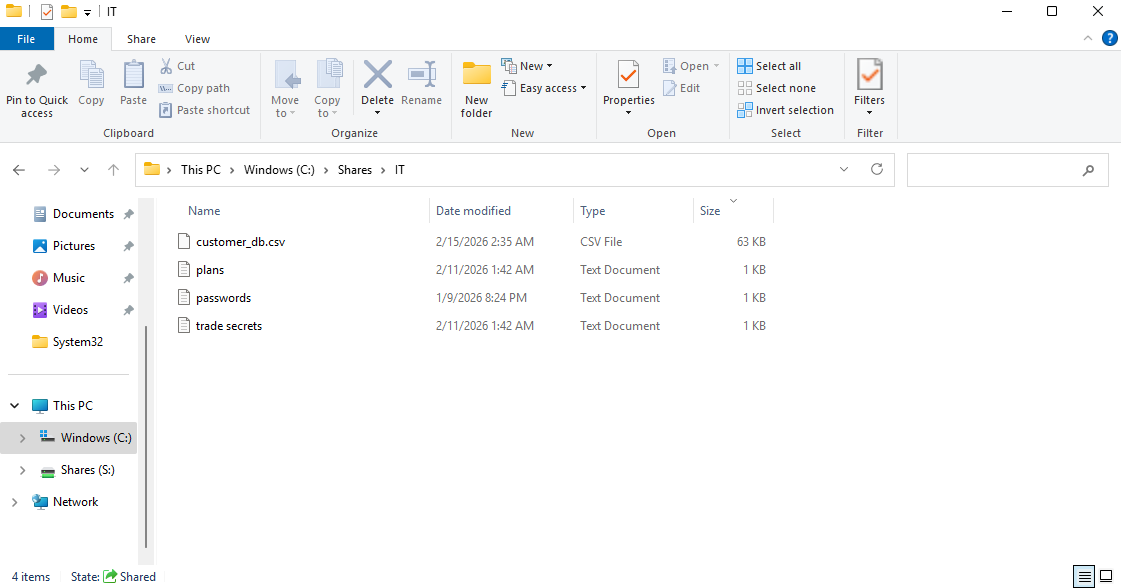Click inside the search box
This screenshot has height=588, width=1121.
click(995, 170)
